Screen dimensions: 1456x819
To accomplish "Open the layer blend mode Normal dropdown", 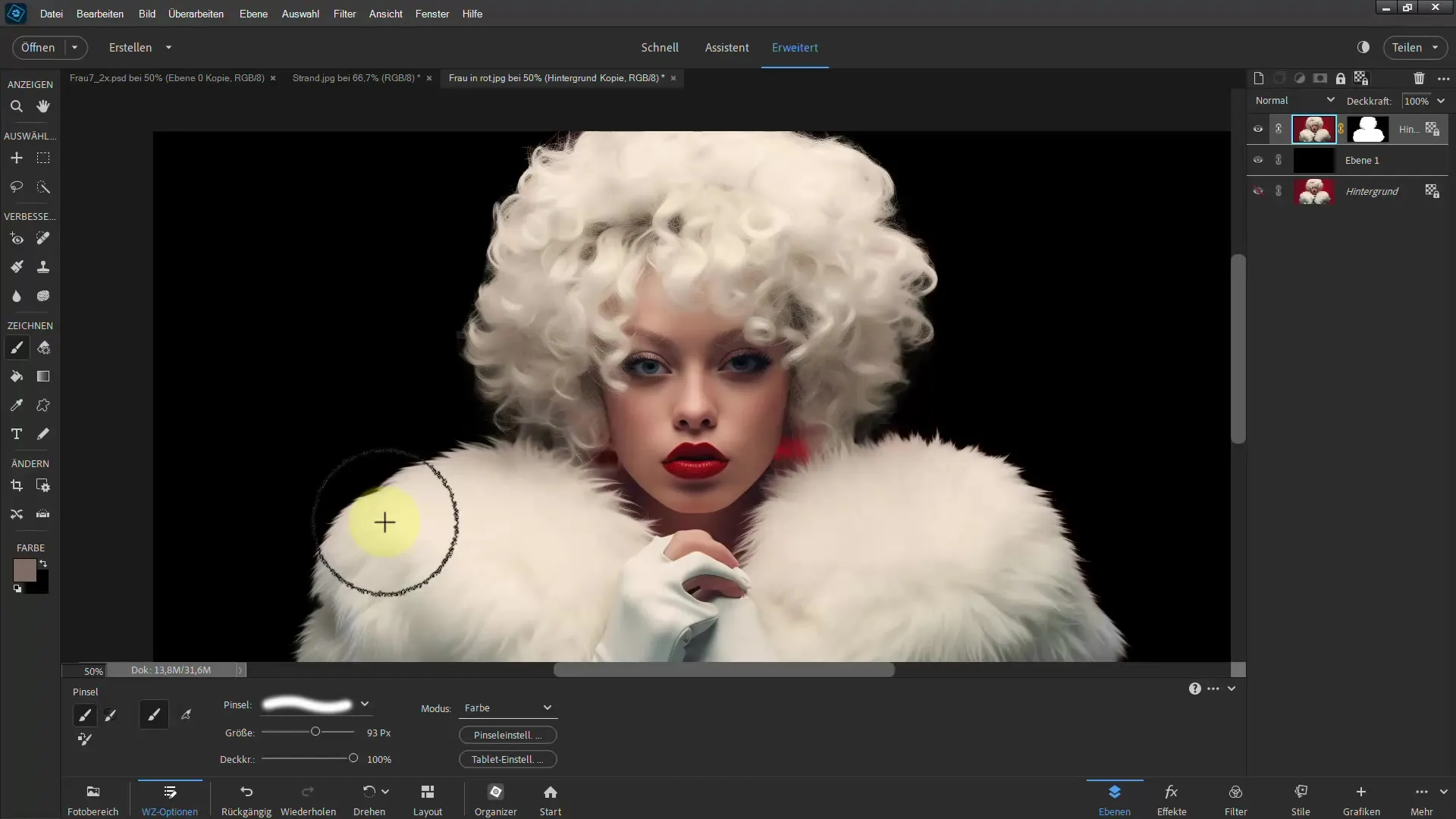I will [x=1295, y=100].
